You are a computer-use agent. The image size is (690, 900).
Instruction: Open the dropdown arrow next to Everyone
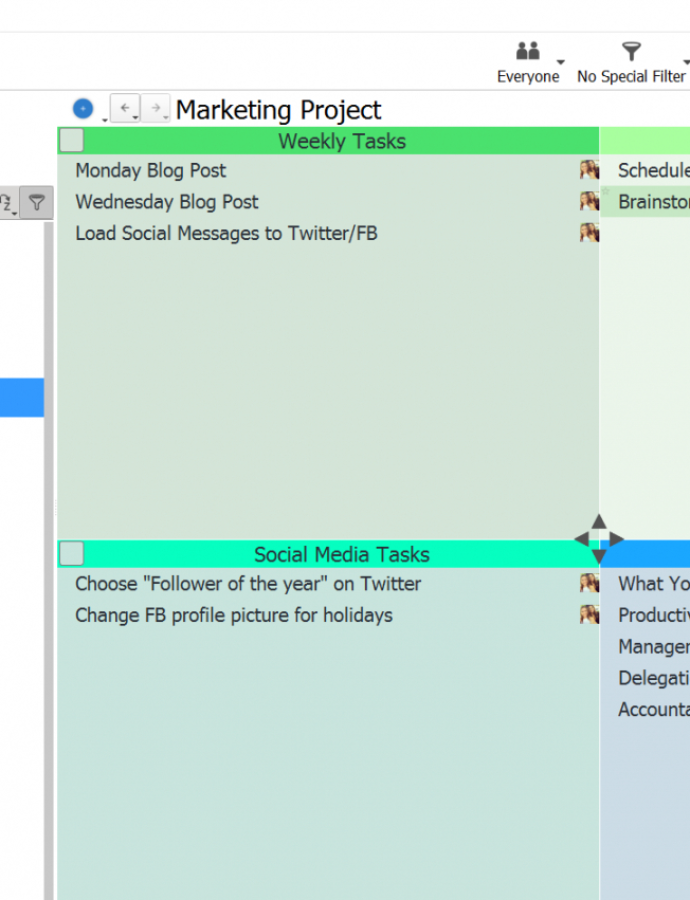point(561,62)
